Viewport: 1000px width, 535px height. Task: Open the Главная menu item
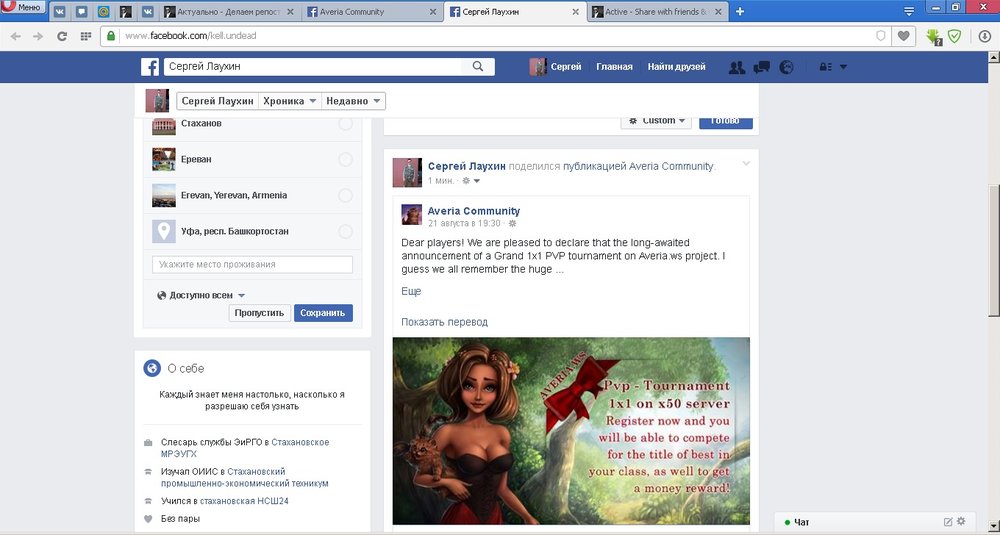point(614,67)
